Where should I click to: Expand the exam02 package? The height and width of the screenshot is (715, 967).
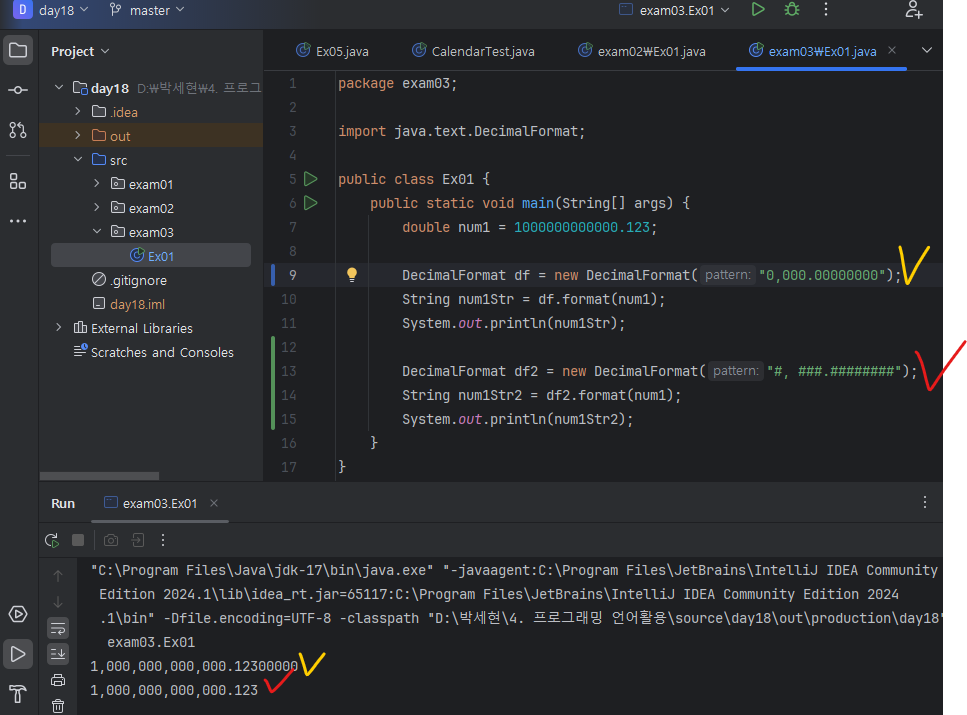pyautogui.click(x=97, y=208)
